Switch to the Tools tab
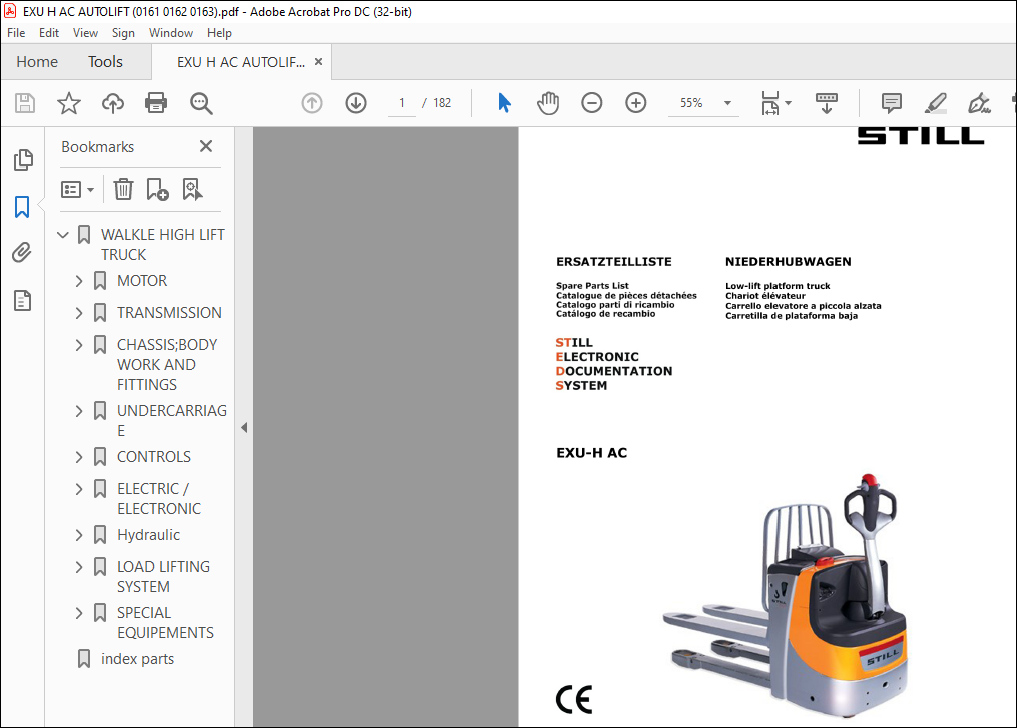1017x728 pixels. 105,62
